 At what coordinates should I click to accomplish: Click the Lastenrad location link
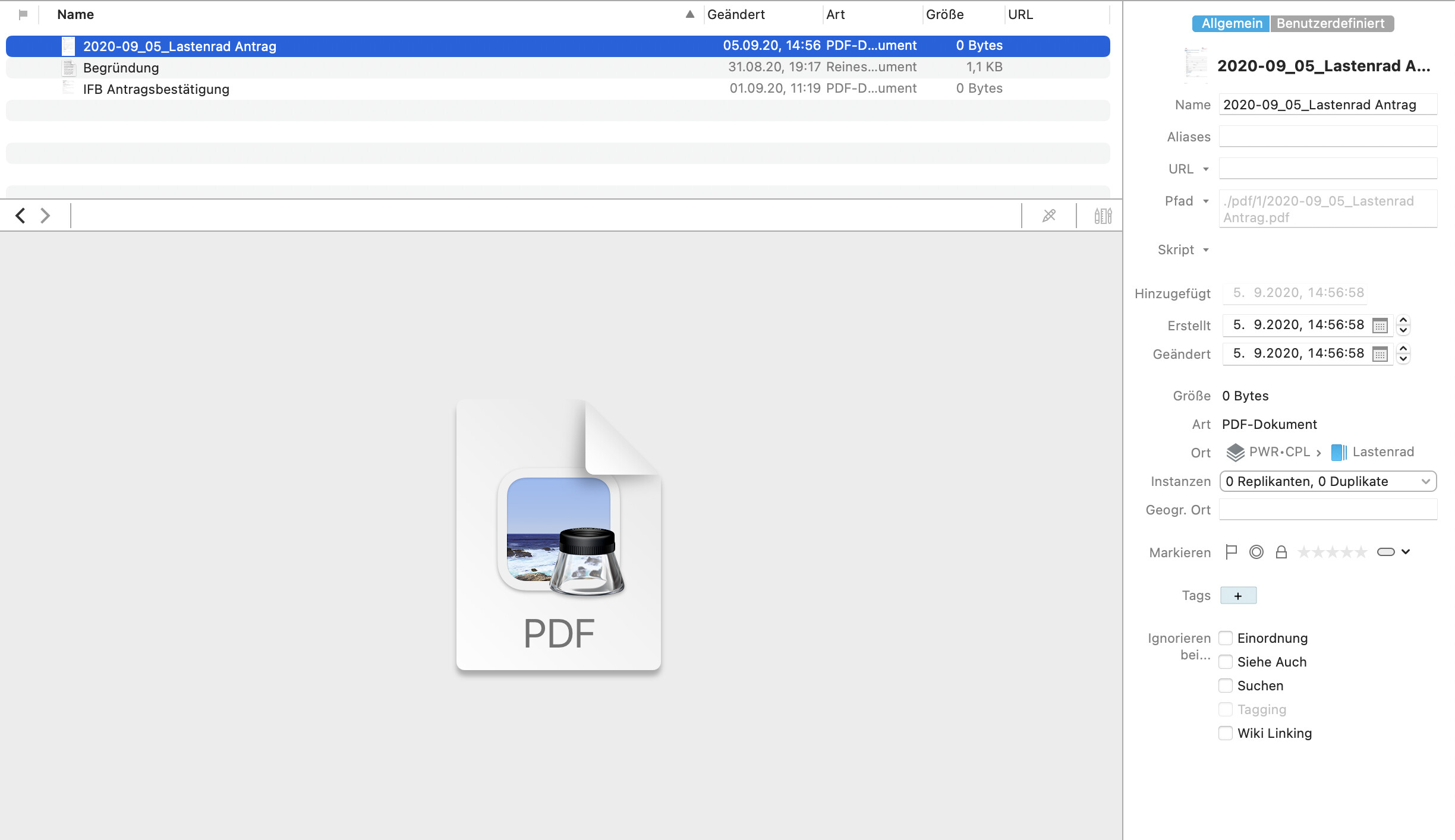[x=1383, y=452]
